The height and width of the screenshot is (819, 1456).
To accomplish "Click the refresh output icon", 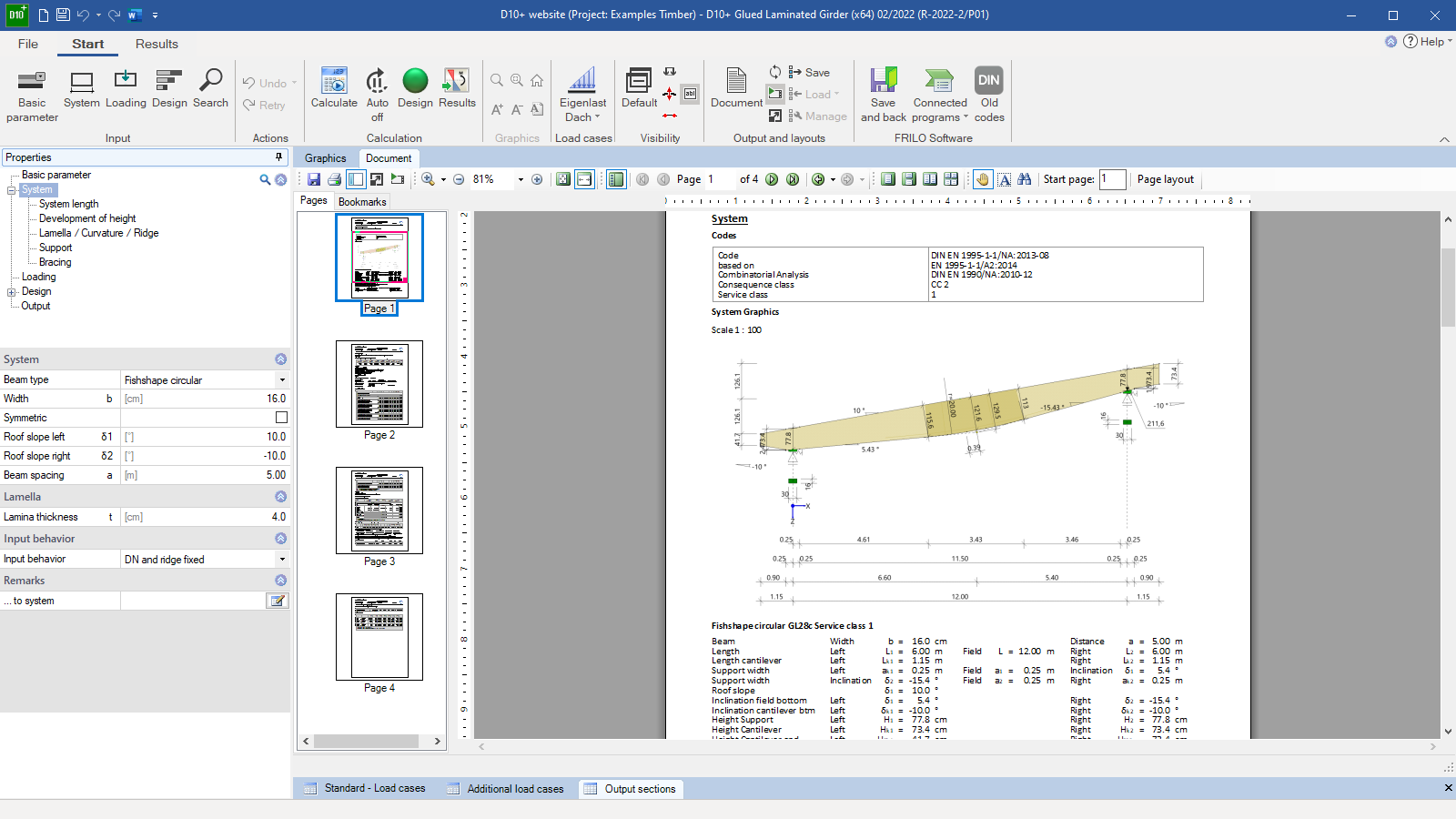I will pyautogui.click(x=774, y=72).
